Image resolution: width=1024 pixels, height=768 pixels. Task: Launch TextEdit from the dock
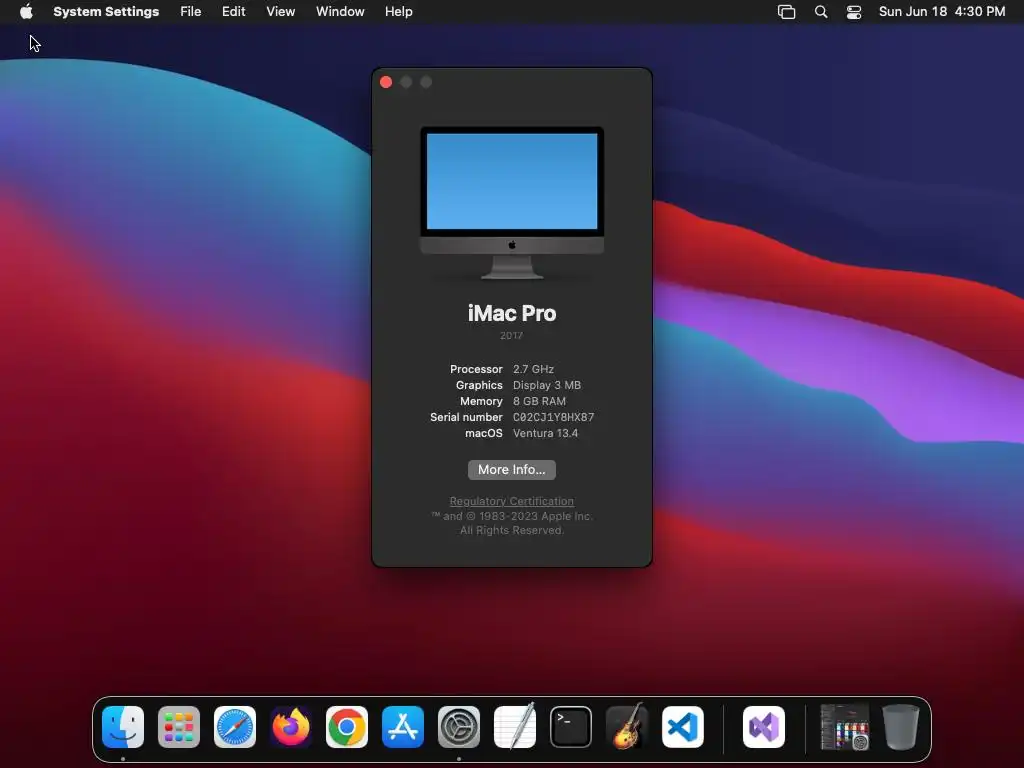(515, 727)
